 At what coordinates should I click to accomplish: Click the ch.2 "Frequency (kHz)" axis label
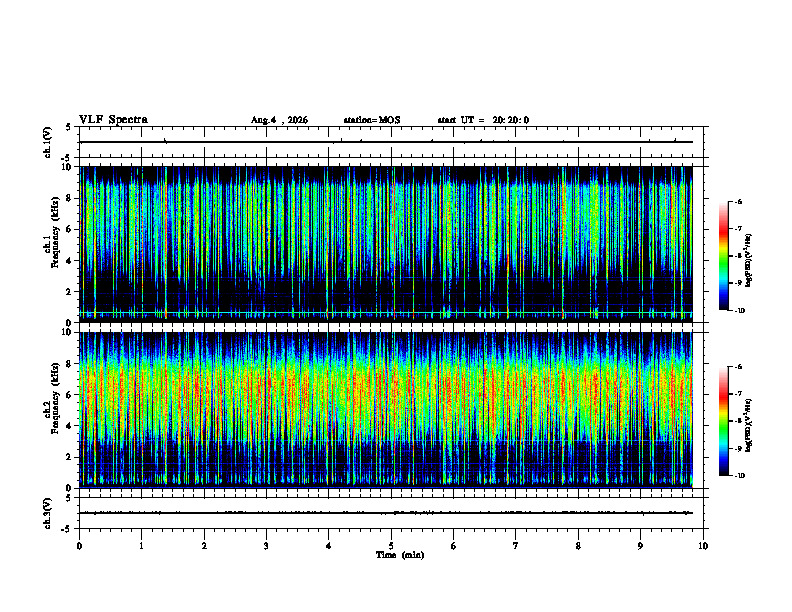[x=55, y=398]
